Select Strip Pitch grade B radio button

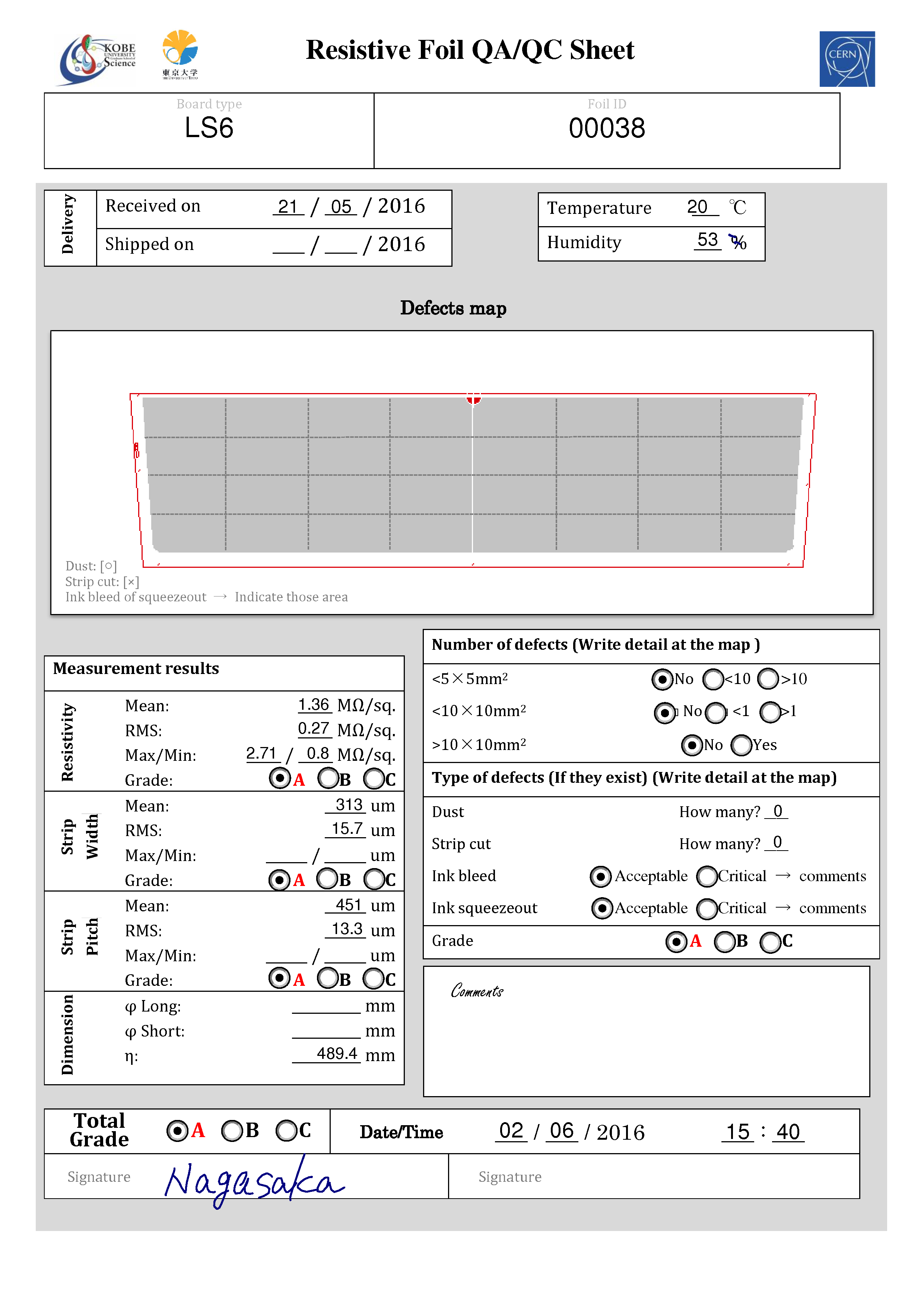tap(328, 978)
